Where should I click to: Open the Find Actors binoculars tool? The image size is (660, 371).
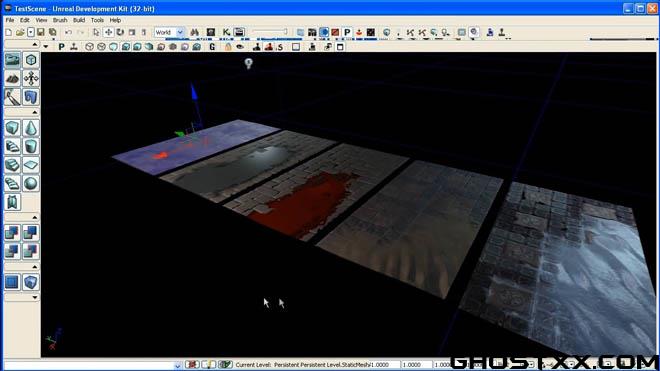pos(194,32)
